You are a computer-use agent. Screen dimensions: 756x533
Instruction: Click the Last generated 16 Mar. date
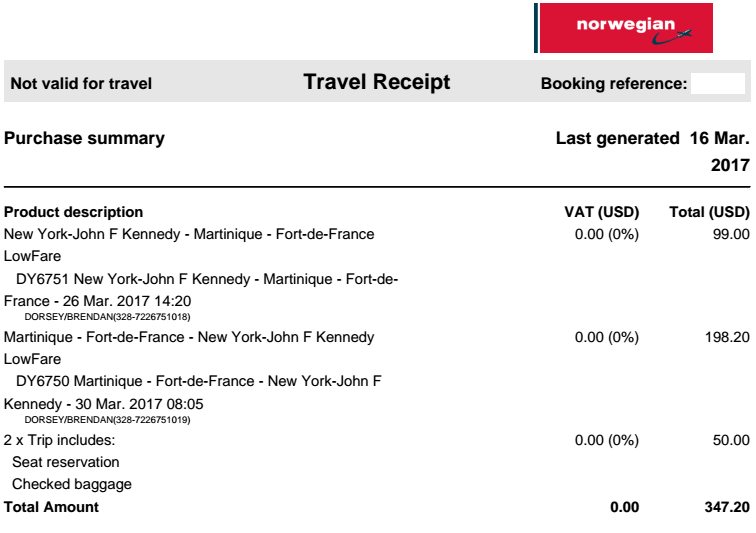point(653,151)
